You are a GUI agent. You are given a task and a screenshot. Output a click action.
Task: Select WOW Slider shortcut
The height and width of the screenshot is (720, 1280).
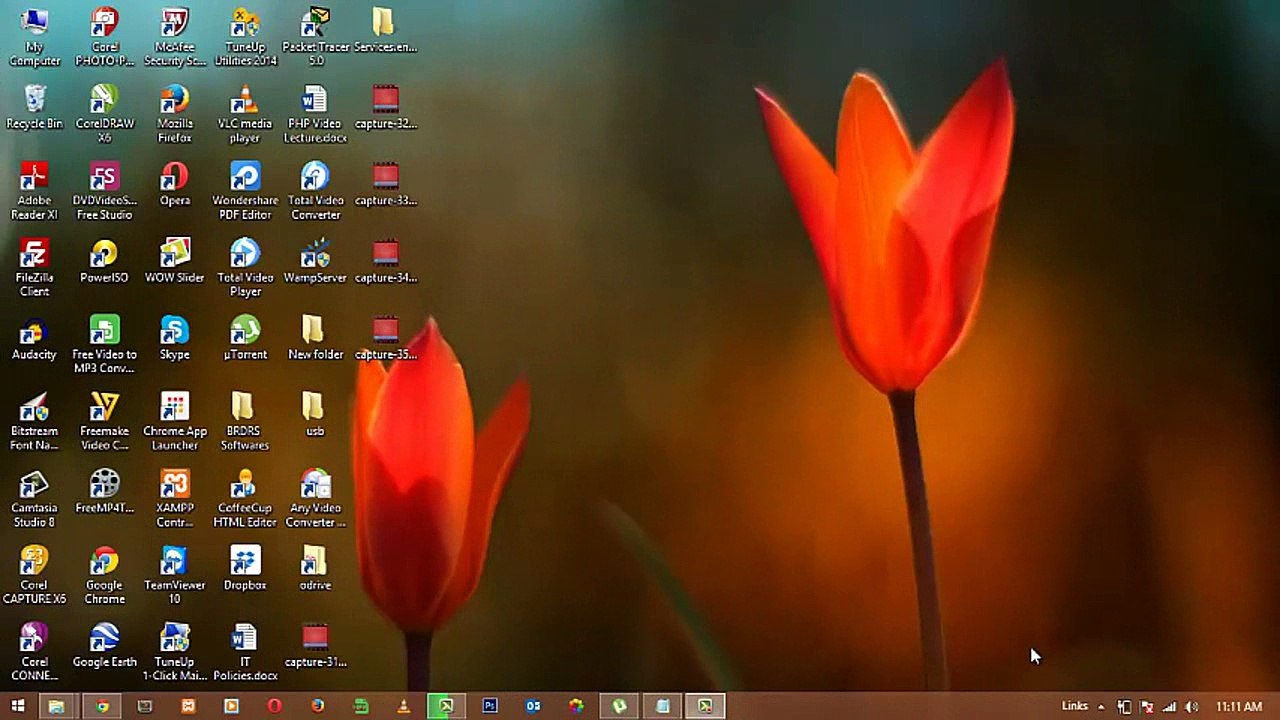[x=175, y=261]
